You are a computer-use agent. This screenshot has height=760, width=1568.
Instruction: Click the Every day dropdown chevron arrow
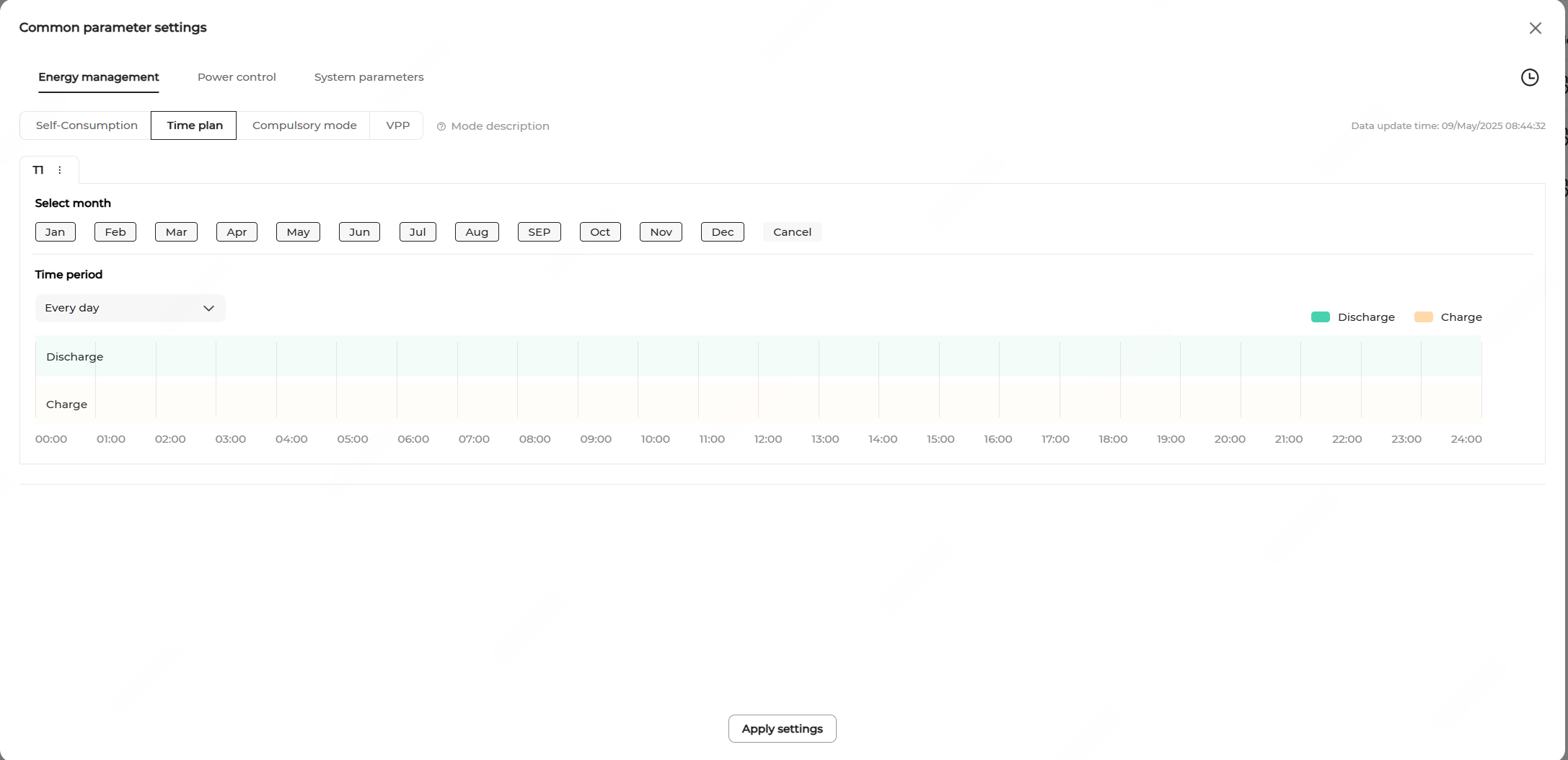click(208, 309)
